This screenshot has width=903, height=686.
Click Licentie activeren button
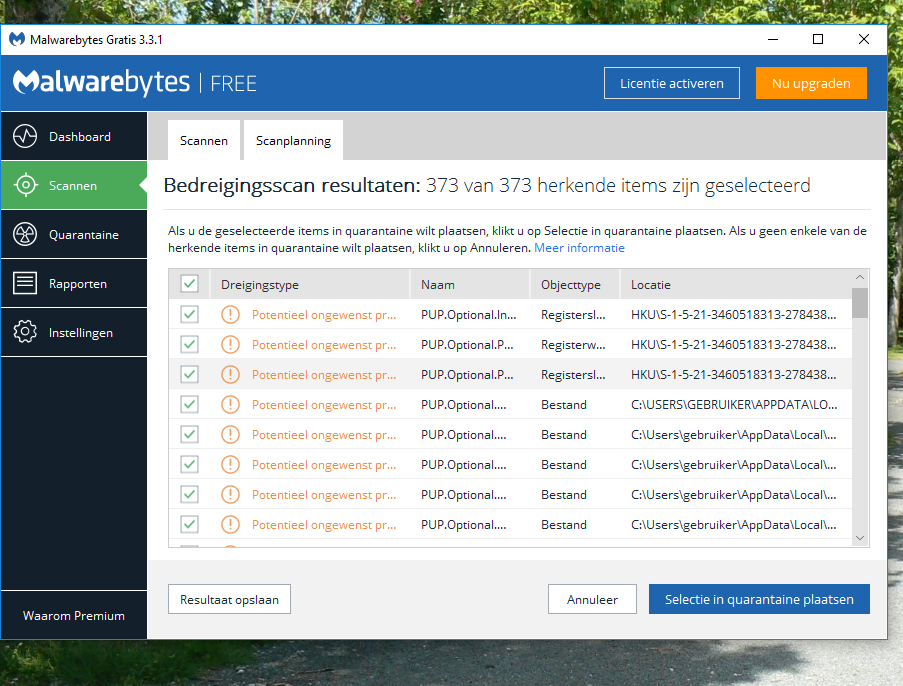(671, 84)
